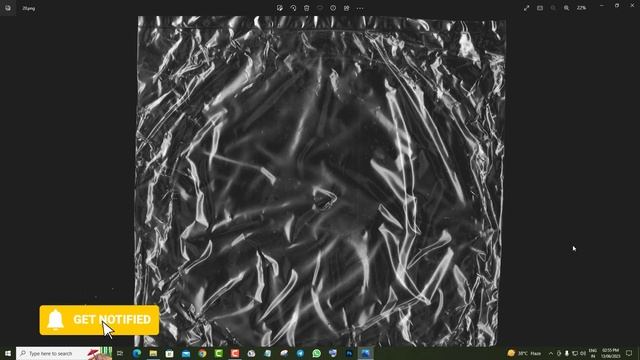Switch to Photoshop from the taskbar
640x360 pixels.
(349, 353)
